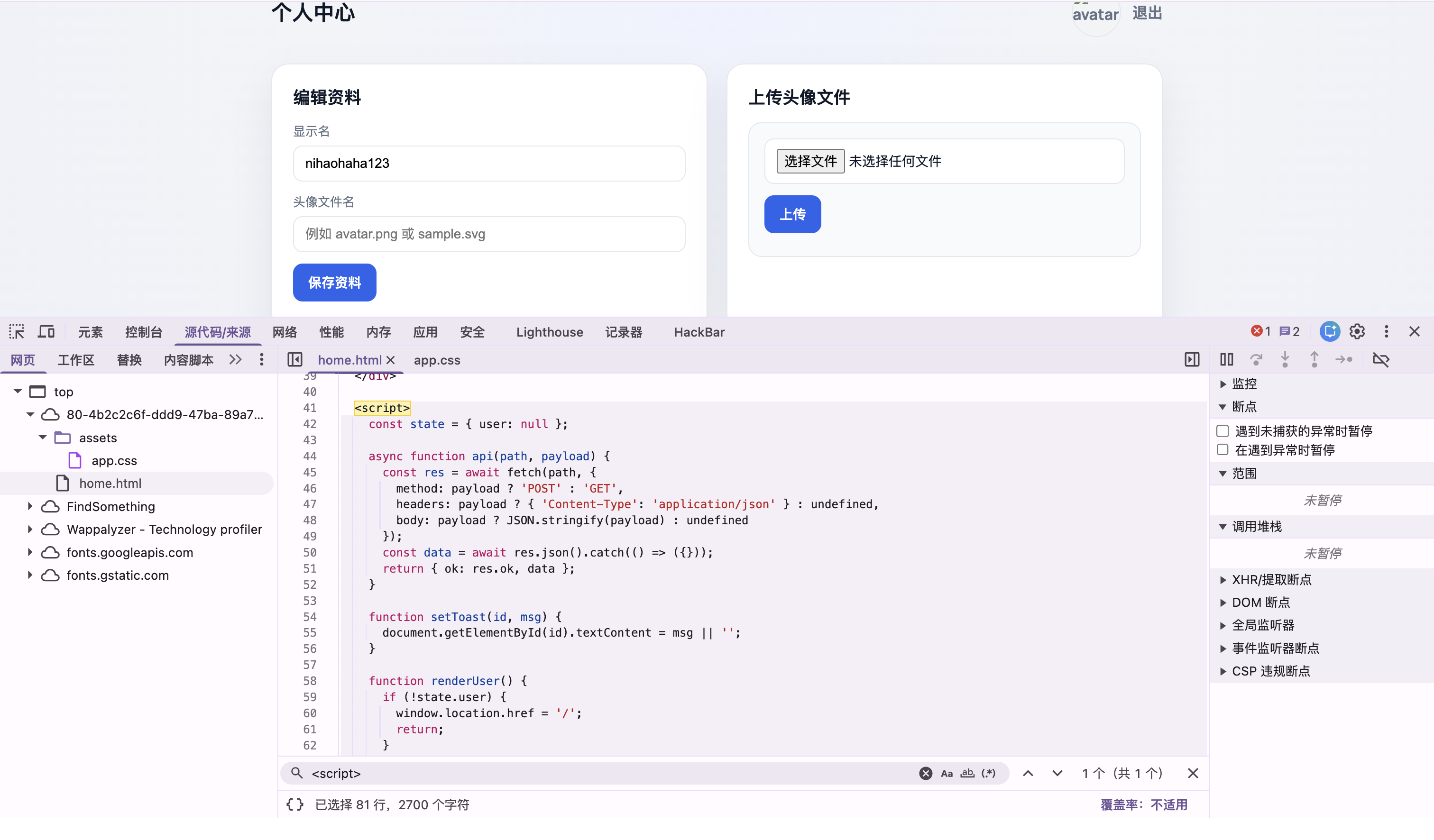Click the 上传 button

point(792,214)
